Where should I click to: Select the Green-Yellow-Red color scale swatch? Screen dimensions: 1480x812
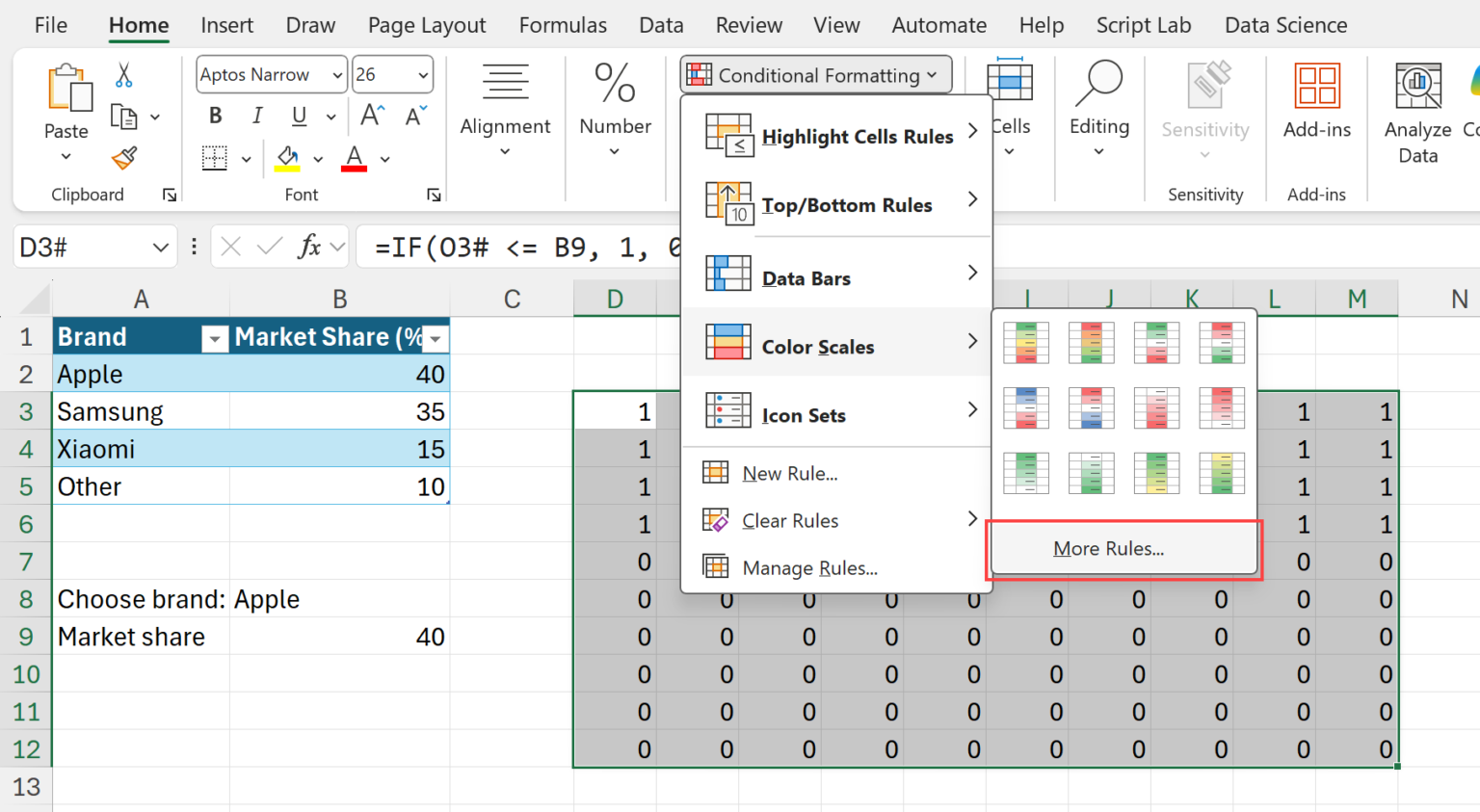point(1026,343)
